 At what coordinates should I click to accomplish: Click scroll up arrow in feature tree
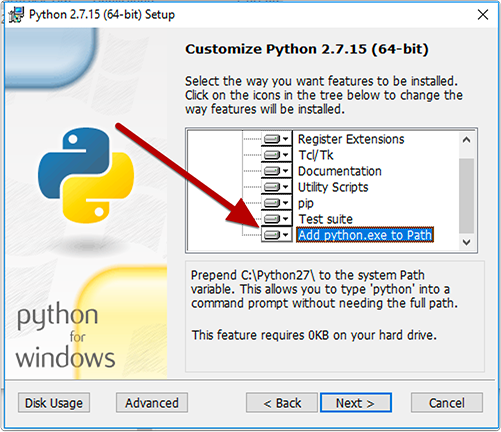[466, 140]
